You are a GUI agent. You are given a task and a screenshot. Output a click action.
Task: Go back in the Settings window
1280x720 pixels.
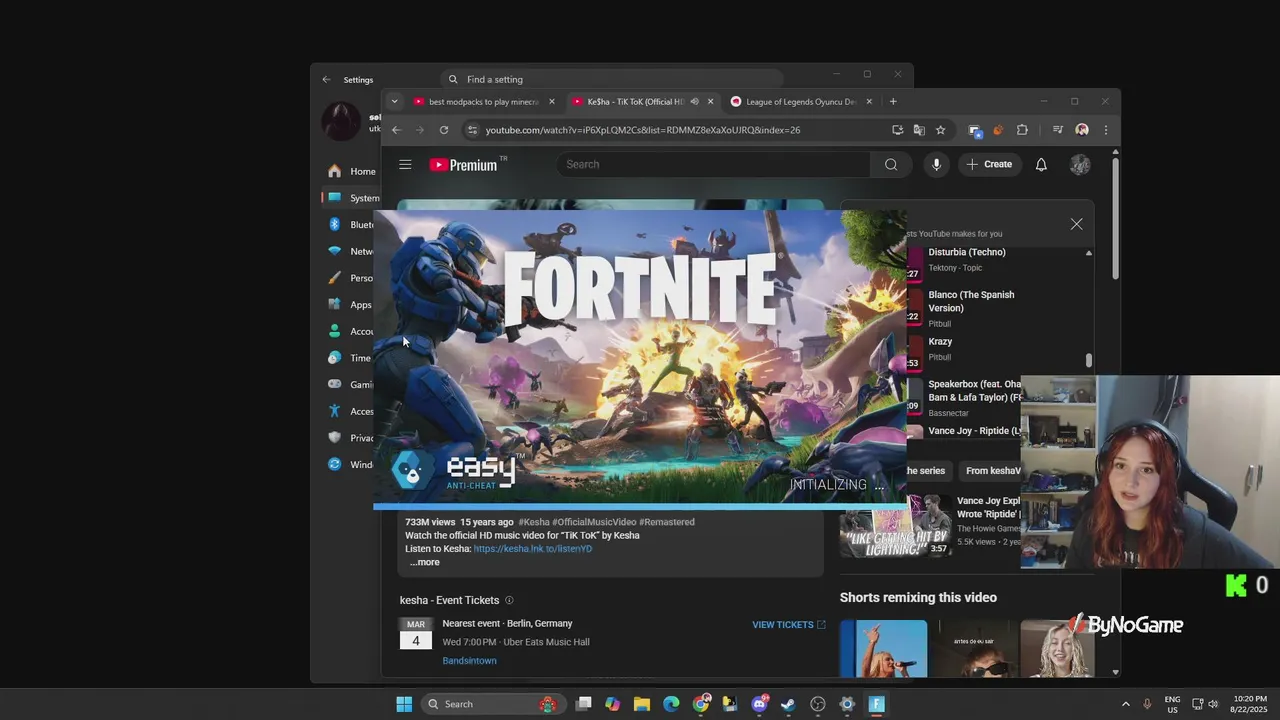point(326,79)
